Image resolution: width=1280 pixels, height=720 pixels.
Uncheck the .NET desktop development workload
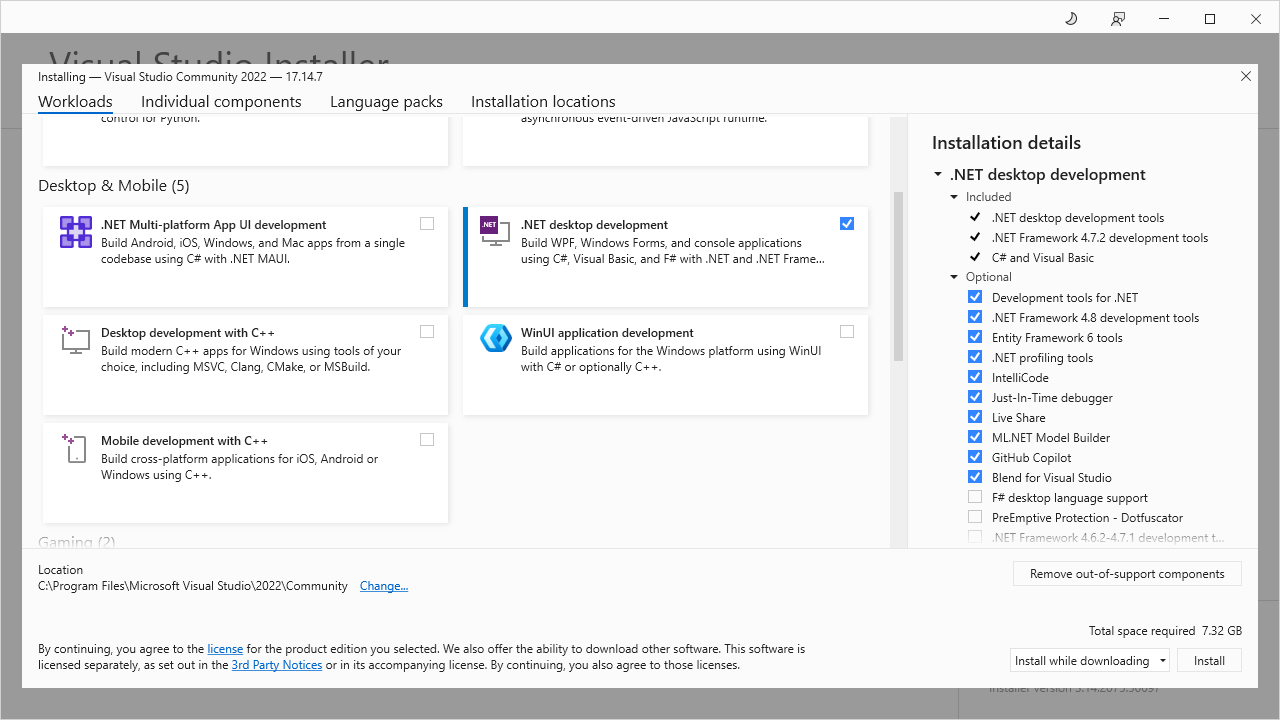[x=847, y=224]
